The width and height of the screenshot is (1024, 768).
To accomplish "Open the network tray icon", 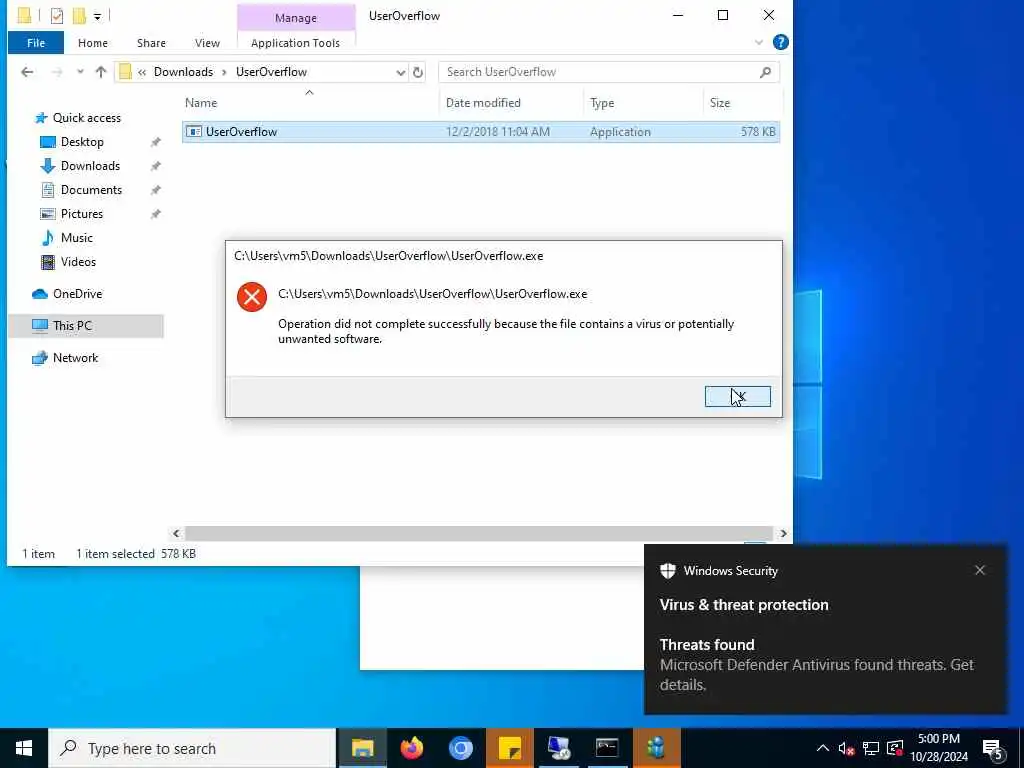I will click(x=871, y=748).
